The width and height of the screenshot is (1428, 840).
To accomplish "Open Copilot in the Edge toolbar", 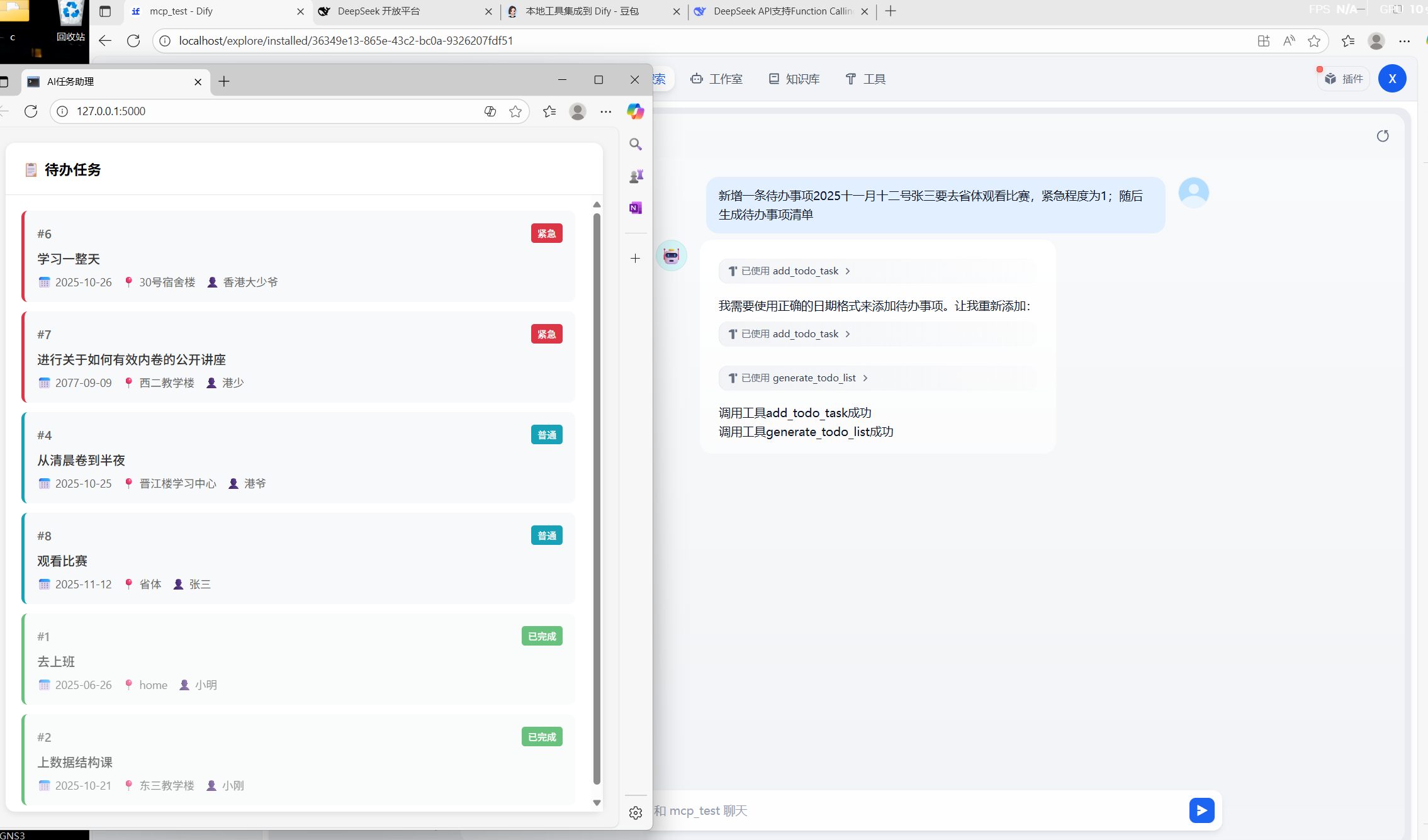I will (x=635, y=111).
